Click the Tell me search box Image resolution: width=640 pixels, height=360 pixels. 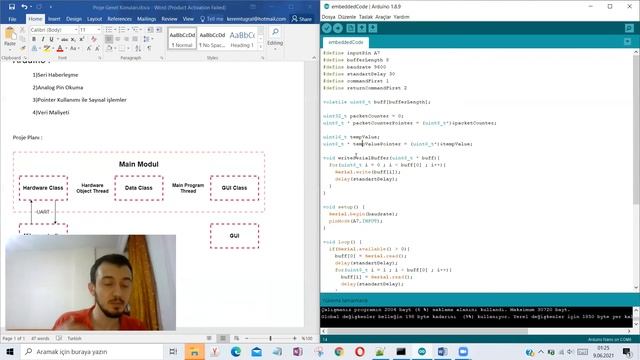click(x=211, y=19)
